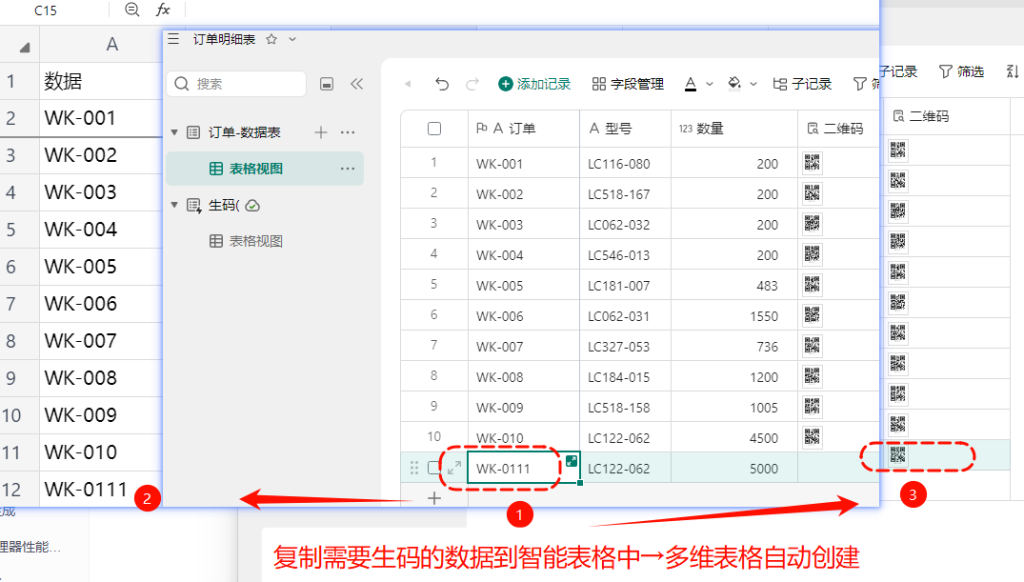Screen dimensions: 1024x582
Task: Click the fill color bucket icon
Action: (735, 83)
